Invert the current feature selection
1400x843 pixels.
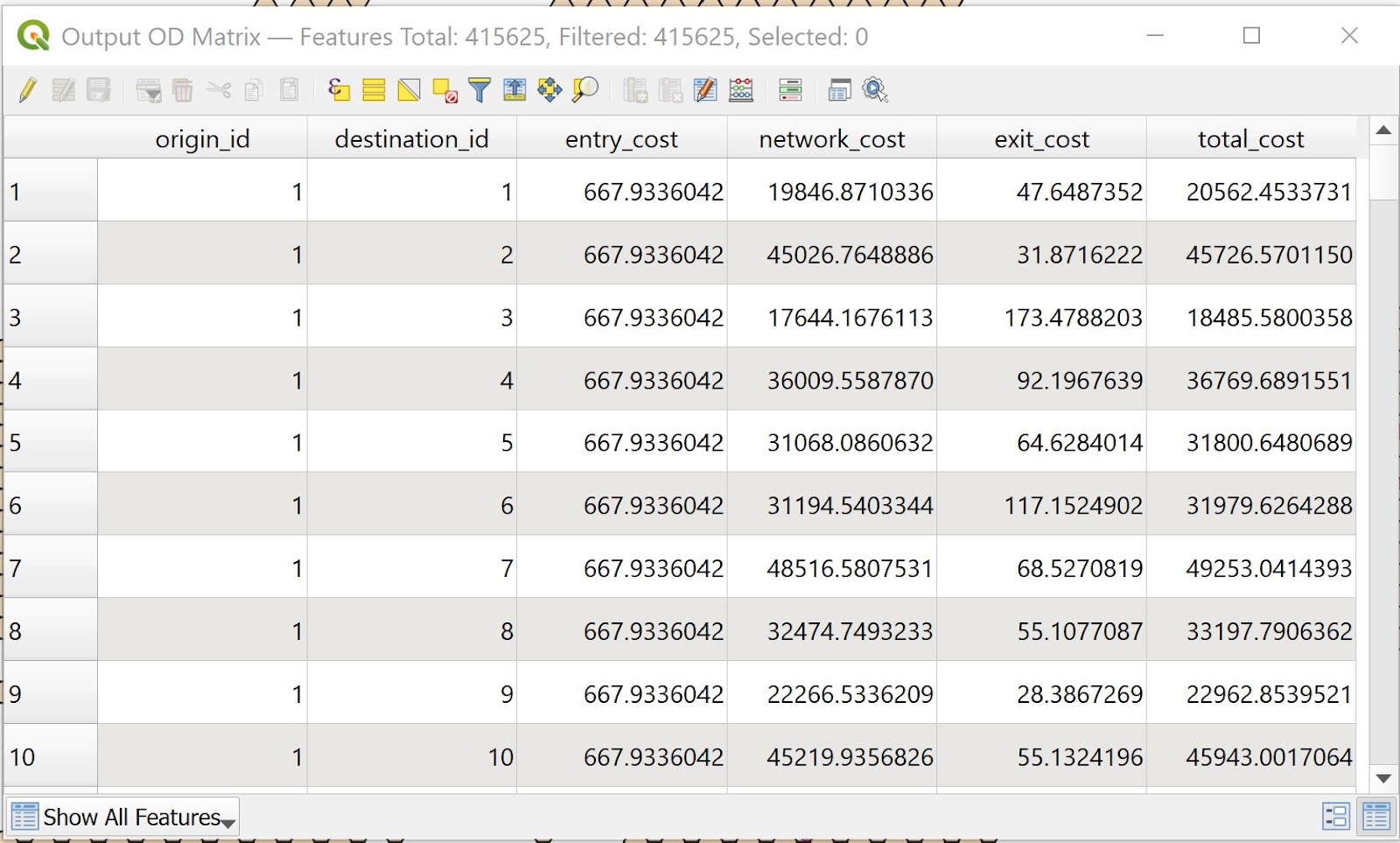point(409,90)
